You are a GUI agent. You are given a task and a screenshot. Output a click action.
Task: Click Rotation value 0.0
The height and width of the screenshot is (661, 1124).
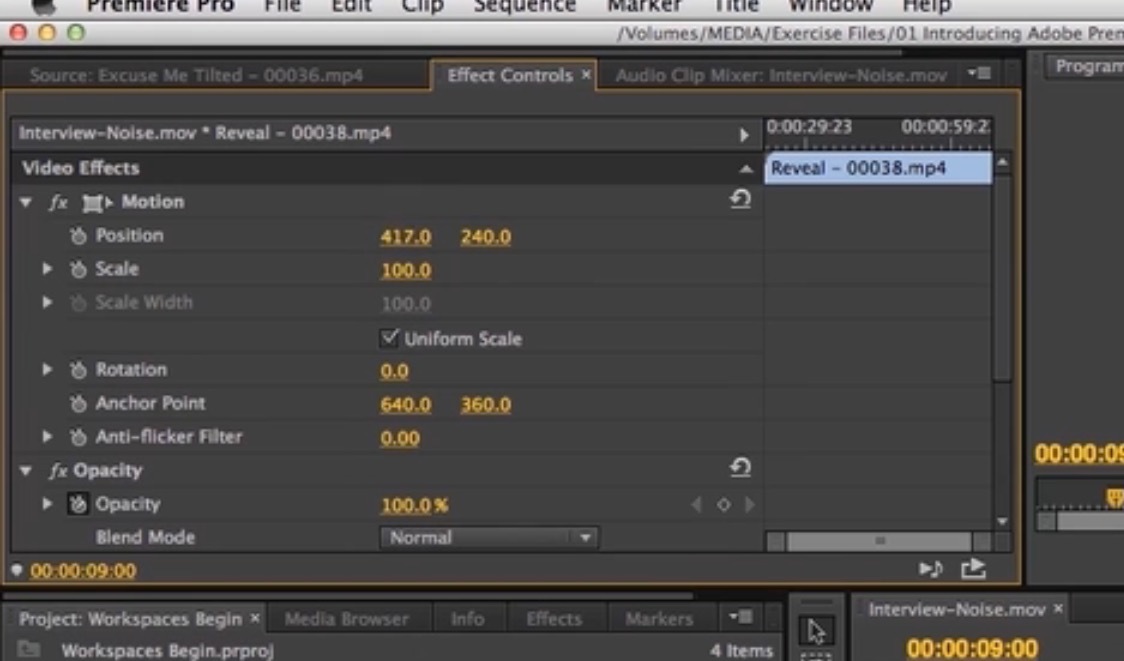(394, 371)
